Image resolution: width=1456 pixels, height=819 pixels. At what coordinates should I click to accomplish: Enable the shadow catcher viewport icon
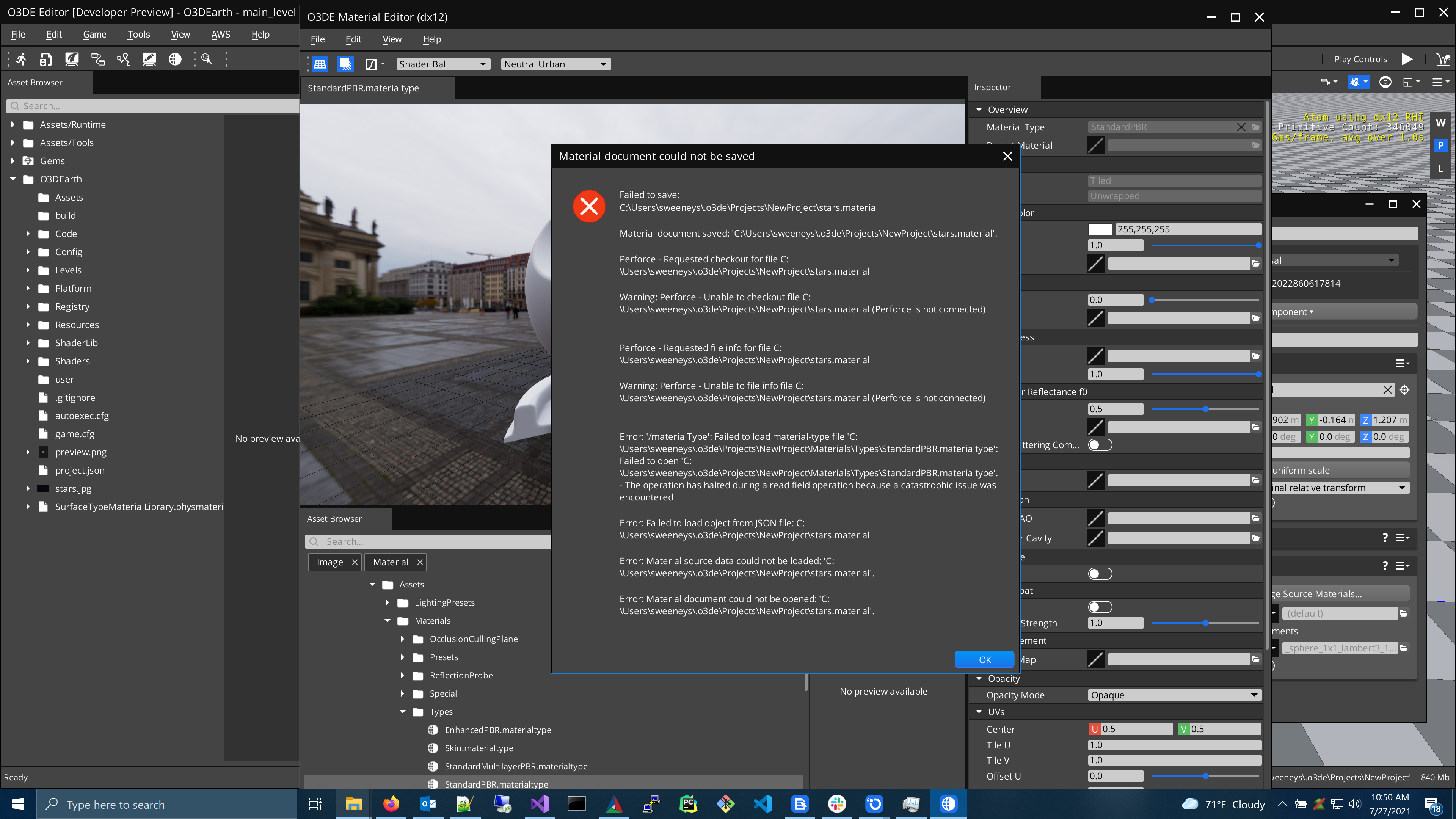pyautogui.click(x=345, y=64)
